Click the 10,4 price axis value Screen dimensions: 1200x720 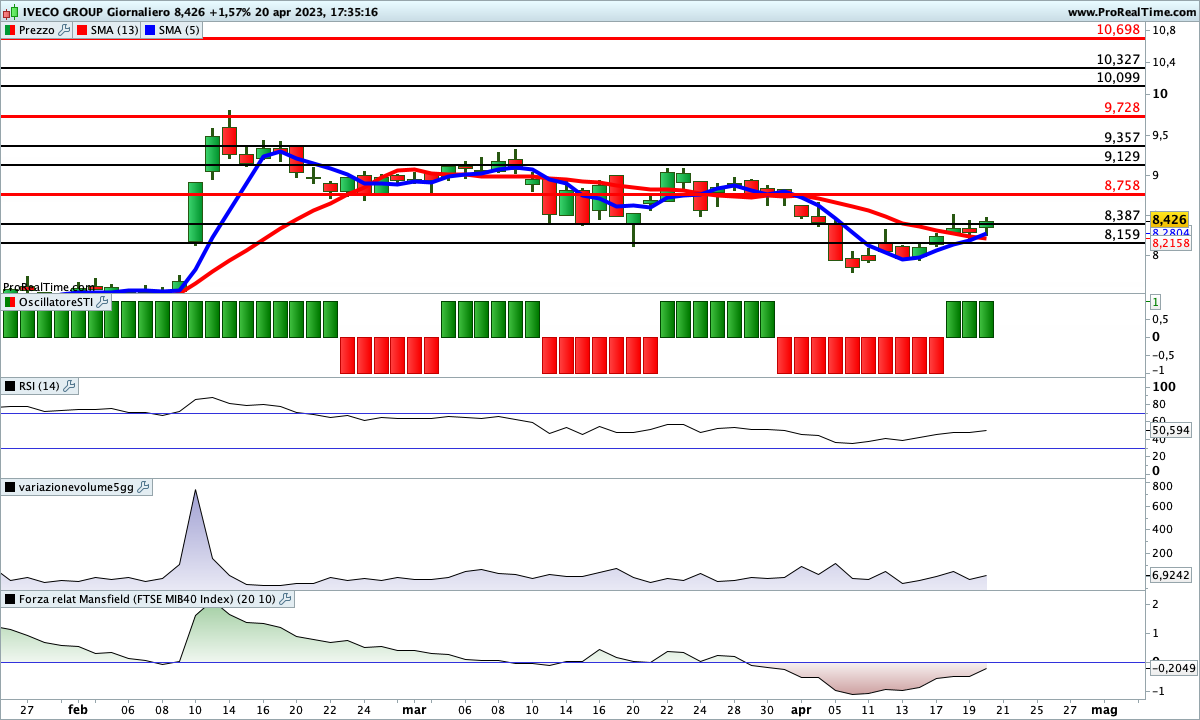[x=1163, y=62]
